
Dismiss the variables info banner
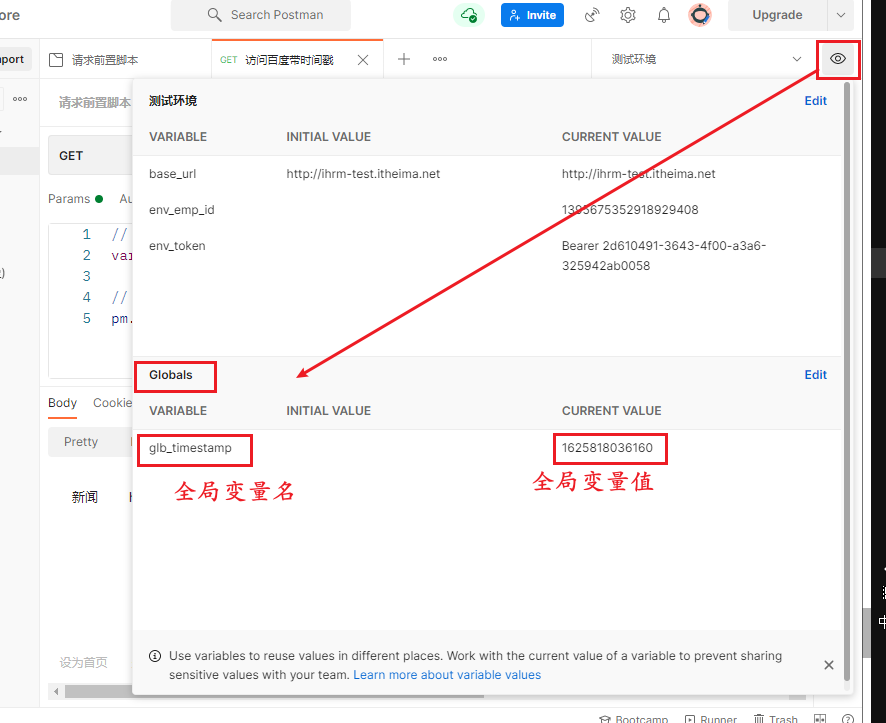tap(828, 665)
